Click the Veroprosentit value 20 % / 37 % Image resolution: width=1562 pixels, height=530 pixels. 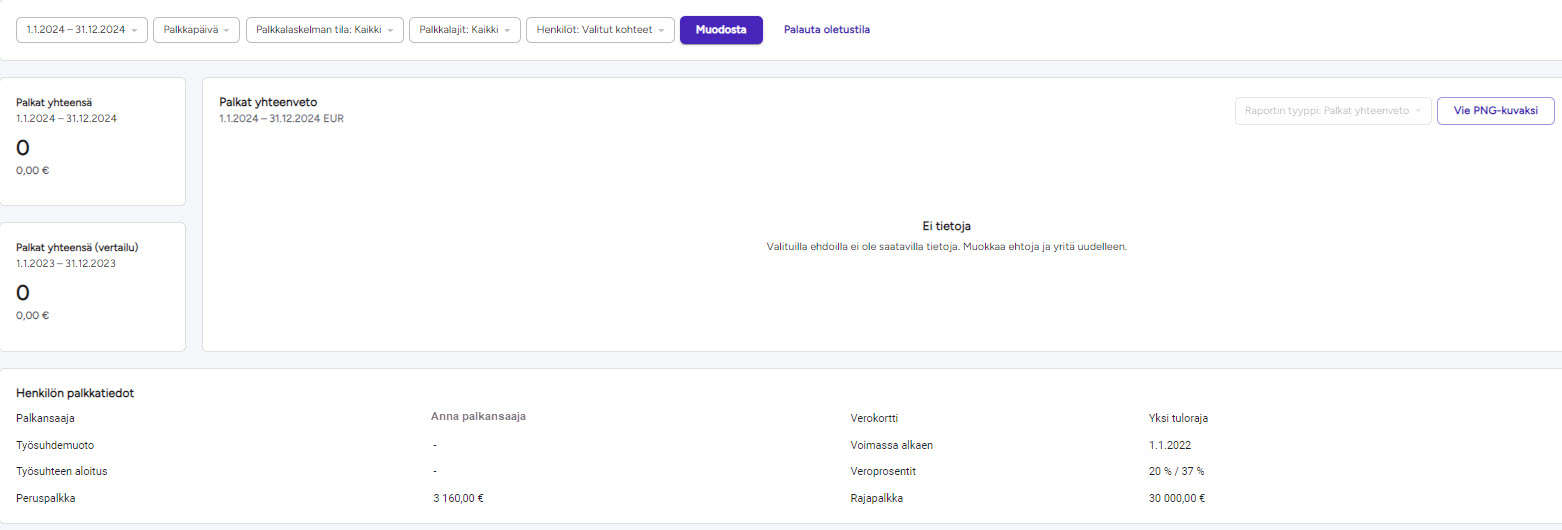1177,471
